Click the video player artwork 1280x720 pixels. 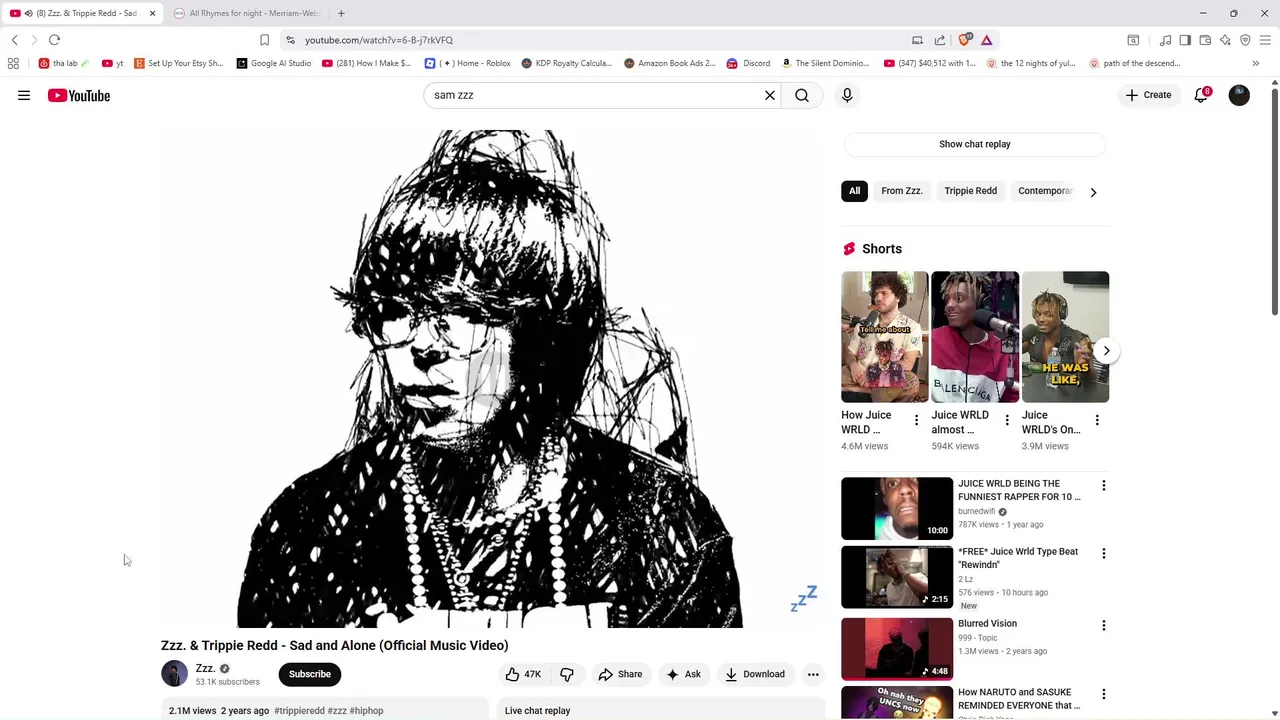pos(490,378)
